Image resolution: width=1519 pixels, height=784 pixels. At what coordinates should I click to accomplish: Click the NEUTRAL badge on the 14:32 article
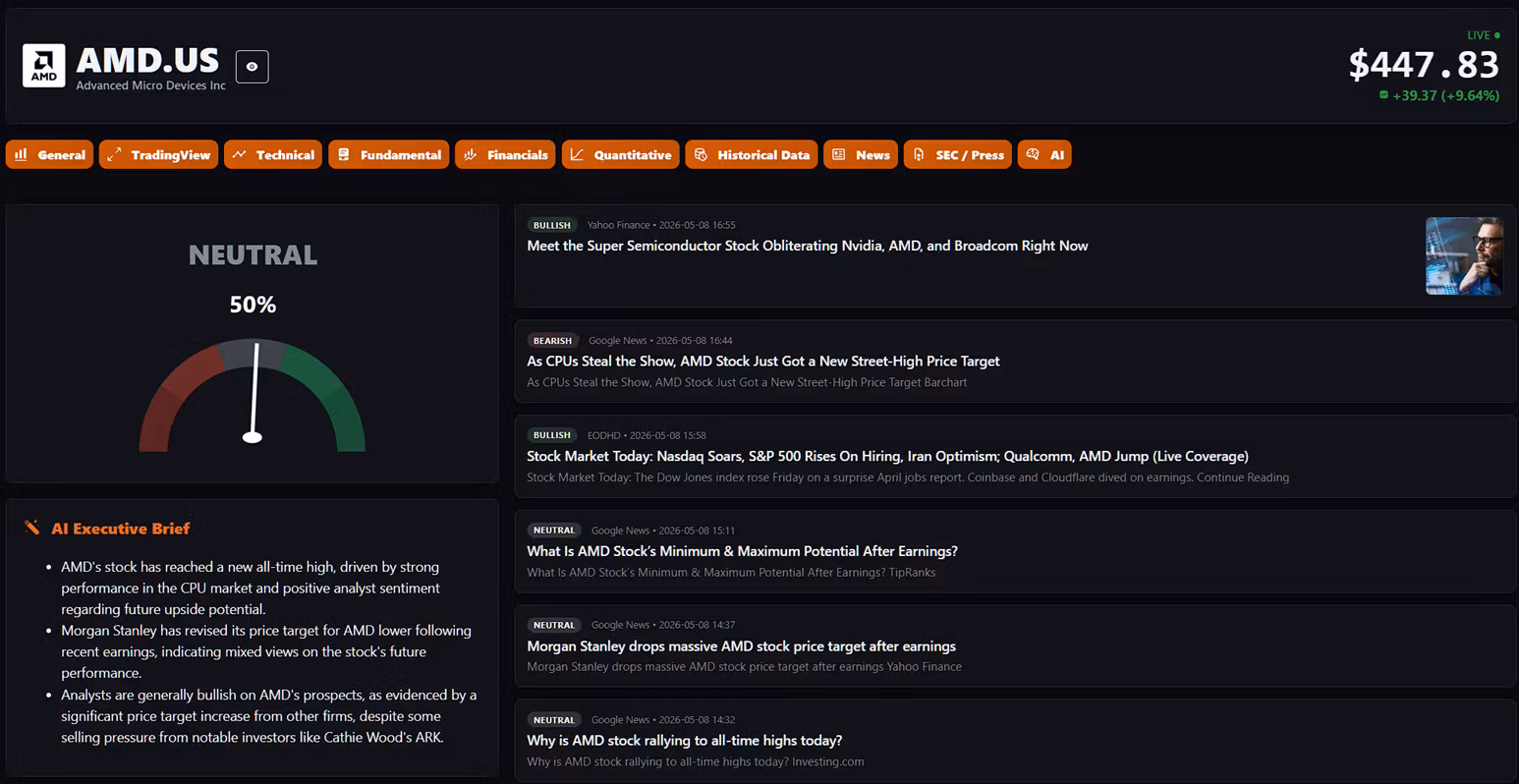554,720
